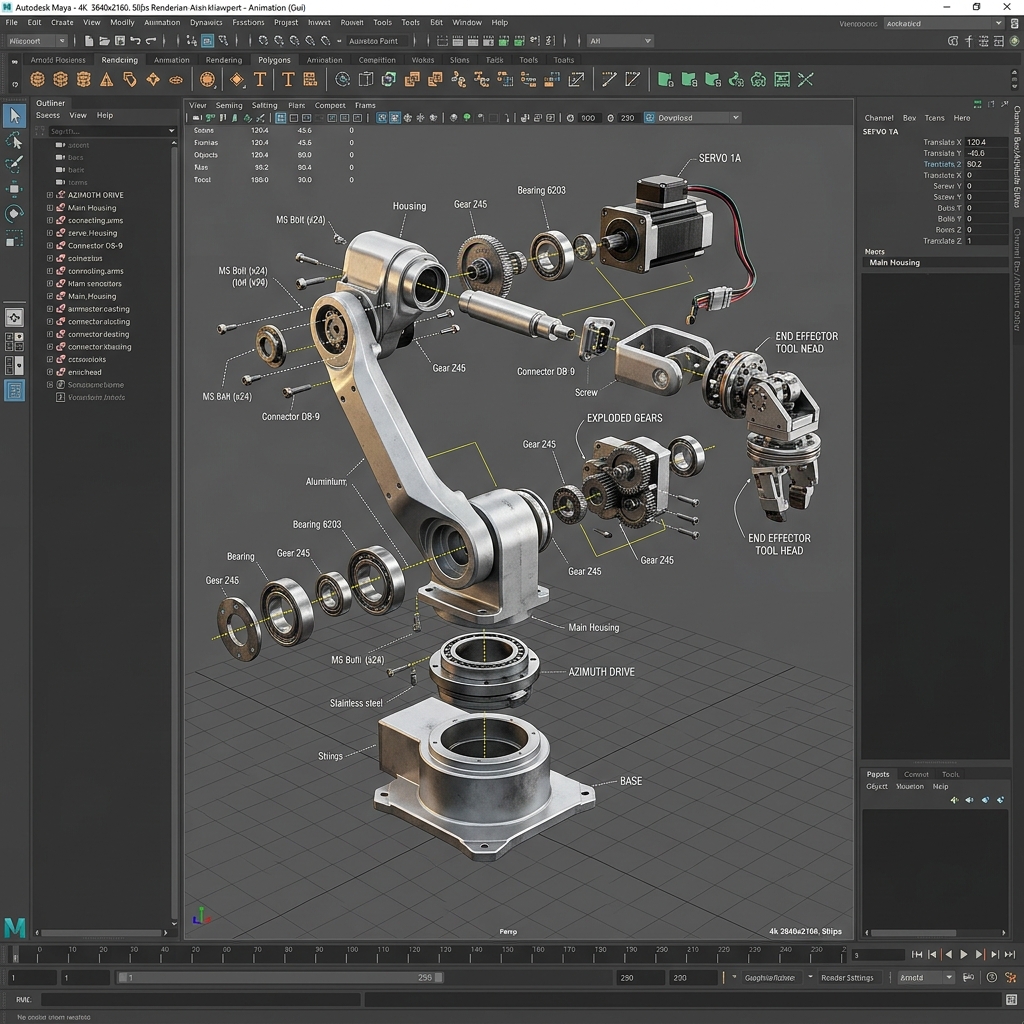
Task: Pick the Paint selection brush tool
Action: pos(14,164)
